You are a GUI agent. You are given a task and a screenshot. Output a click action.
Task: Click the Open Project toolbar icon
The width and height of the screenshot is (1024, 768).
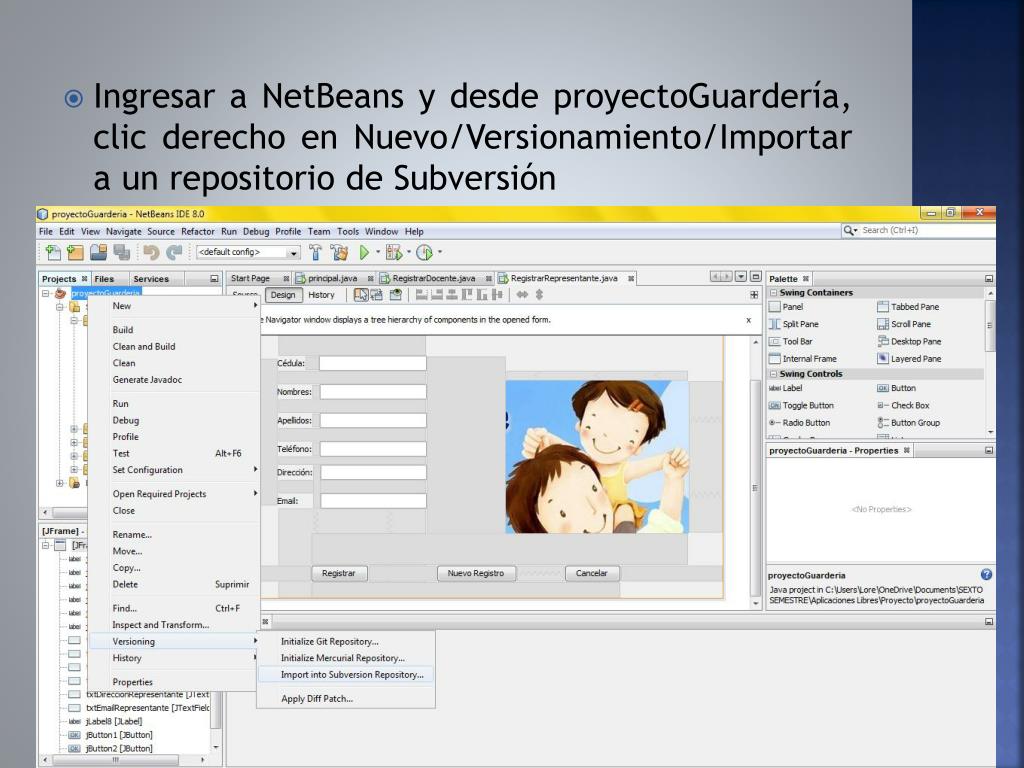pos(99,252)
